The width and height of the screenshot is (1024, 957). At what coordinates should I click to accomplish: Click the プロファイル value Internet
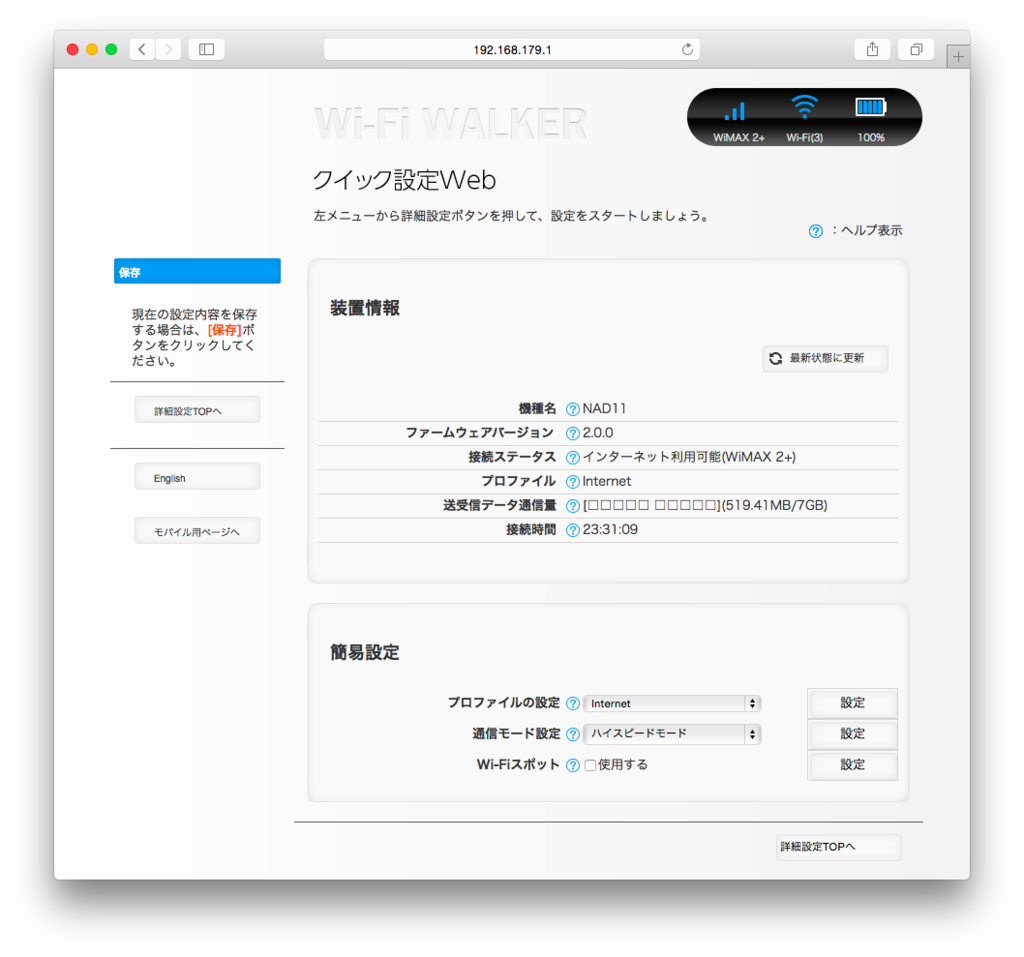(607, 481)
